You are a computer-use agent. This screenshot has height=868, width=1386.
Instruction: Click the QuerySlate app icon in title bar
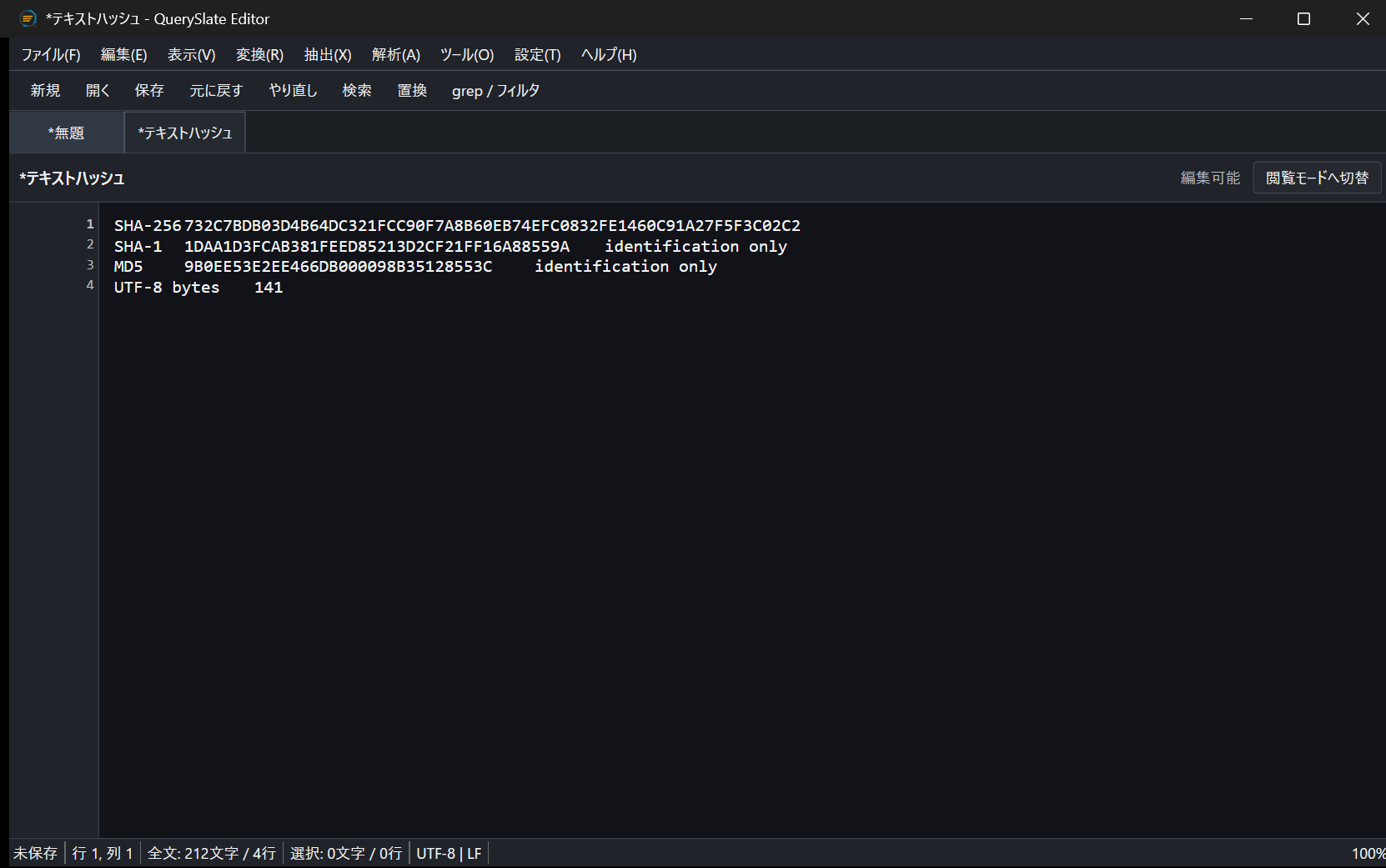[28, 18]
